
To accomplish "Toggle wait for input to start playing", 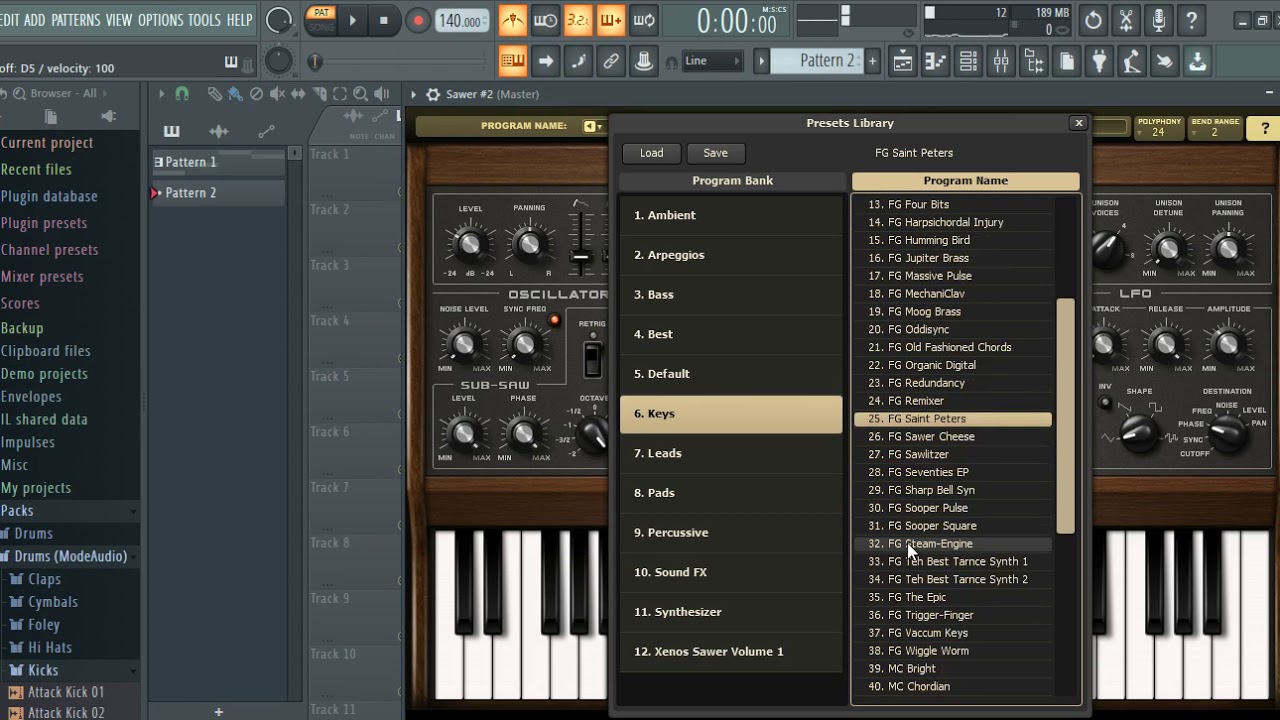I will click(x=545, y=20).
